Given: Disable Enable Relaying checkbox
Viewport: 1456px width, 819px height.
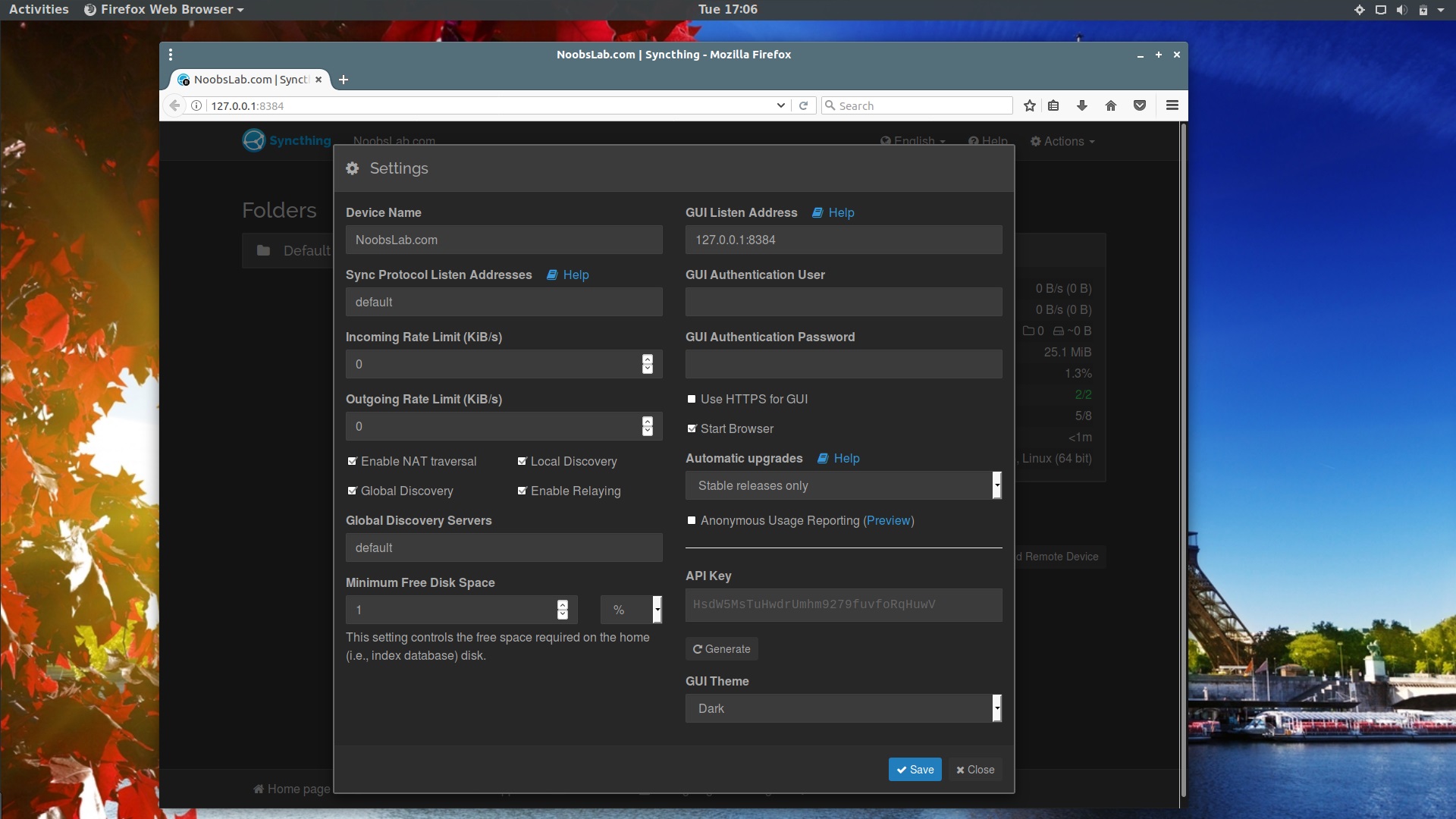Looking at the screenshot, I should coord(522,491).
